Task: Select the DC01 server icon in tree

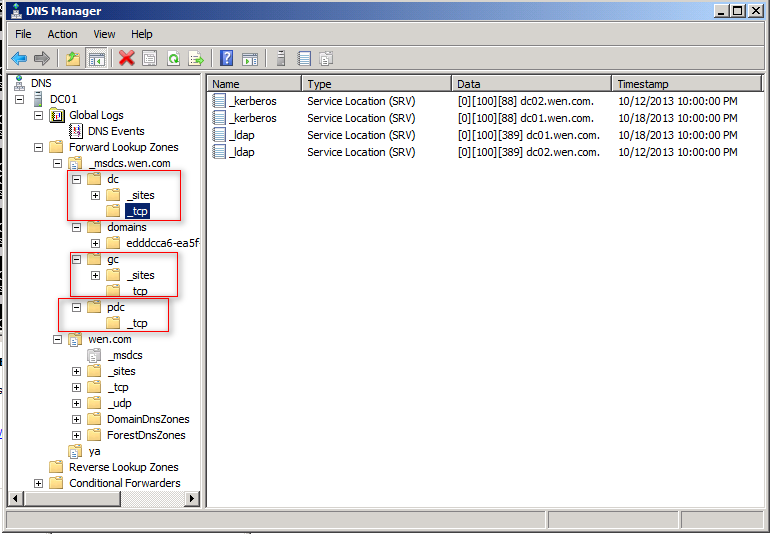Action: (x=38, y=99)
